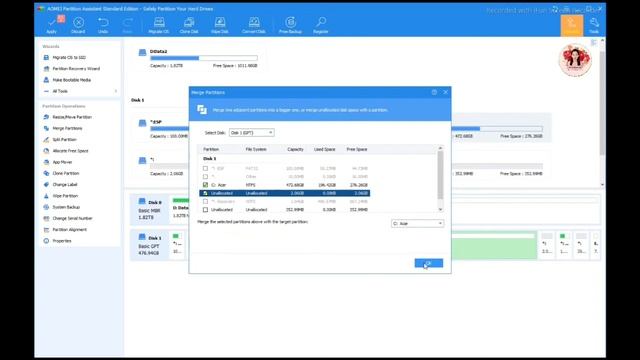Select the *:ESP partition card
The image size is (640, 360).
point(163,129)
